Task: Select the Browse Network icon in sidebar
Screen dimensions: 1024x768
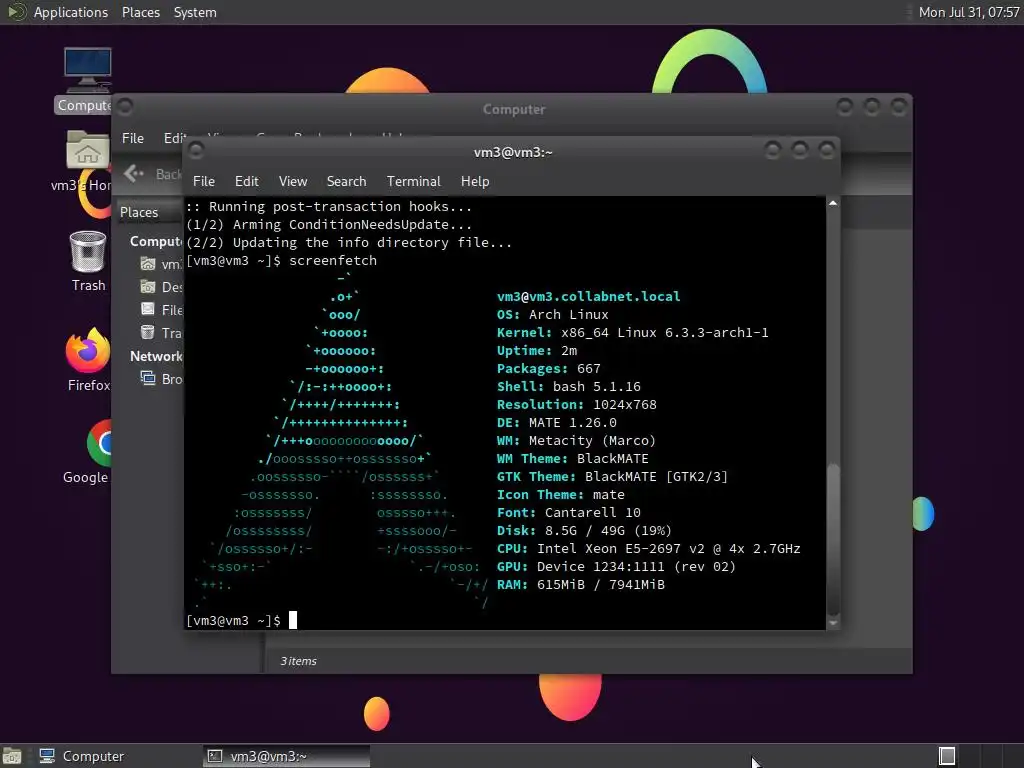Action: 148,378
